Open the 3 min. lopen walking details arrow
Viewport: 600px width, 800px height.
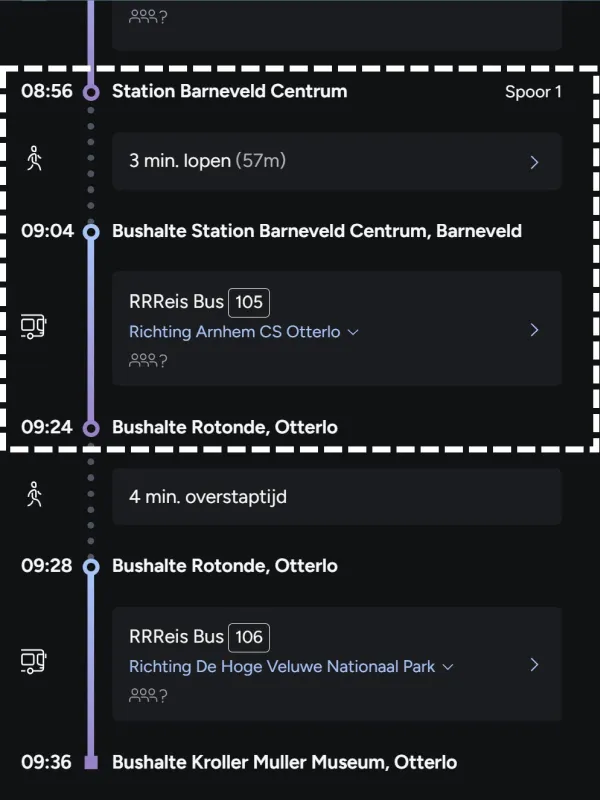coord(534,162)
